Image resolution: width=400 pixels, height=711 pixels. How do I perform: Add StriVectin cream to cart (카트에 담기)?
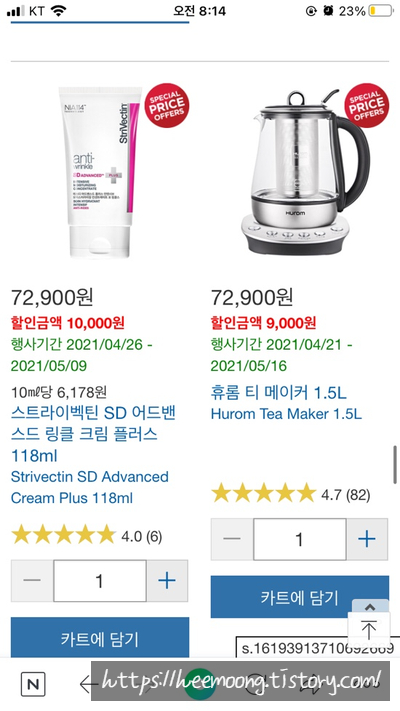pos(100,637)
